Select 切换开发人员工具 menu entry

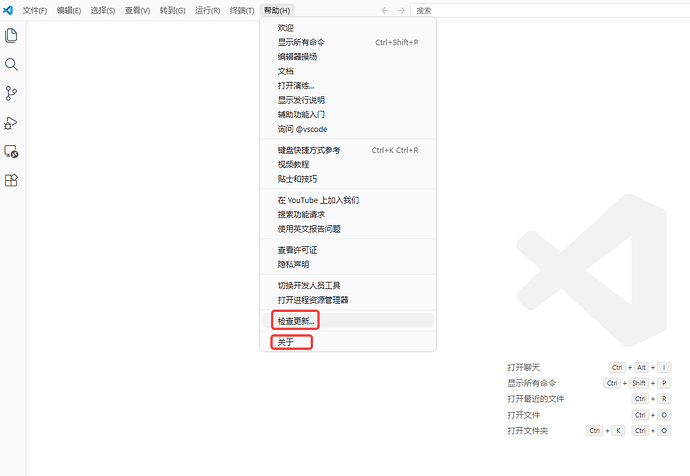coord(348,286)
